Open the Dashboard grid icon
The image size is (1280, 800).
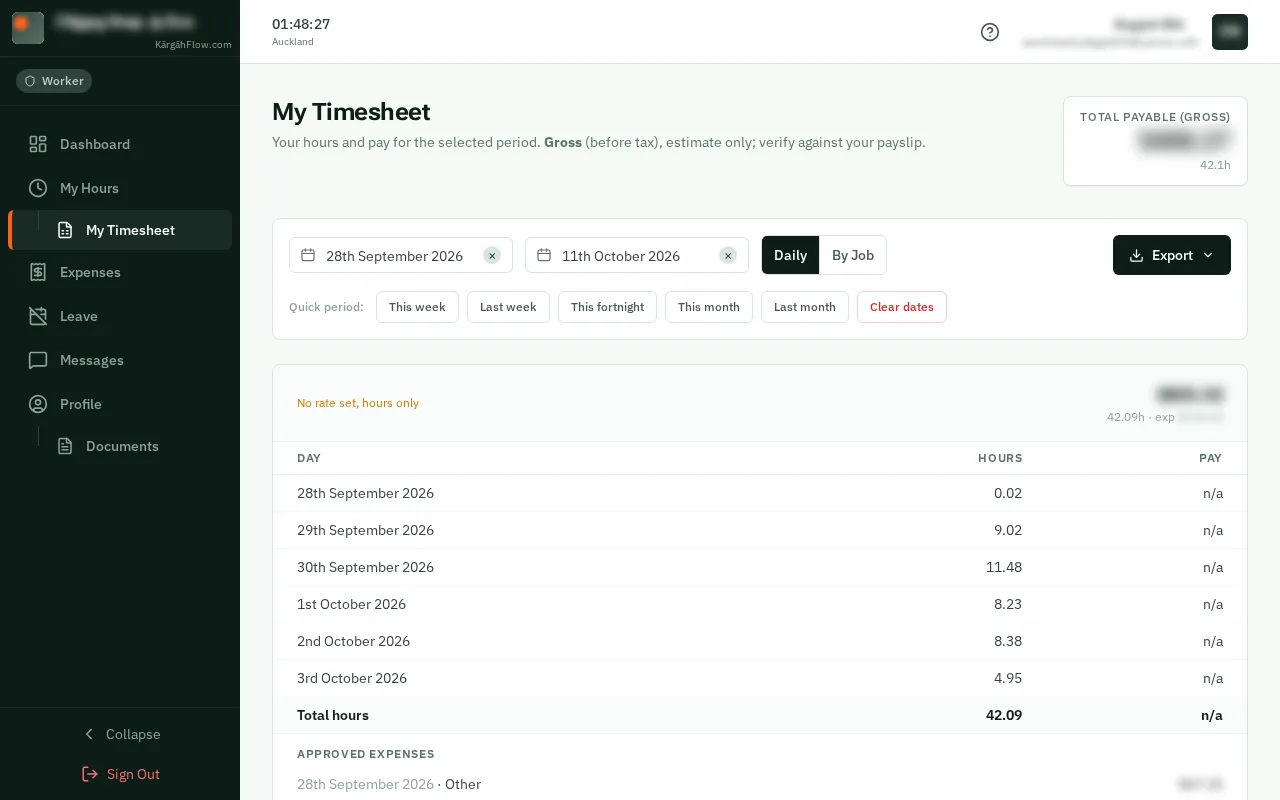[38, 144]
